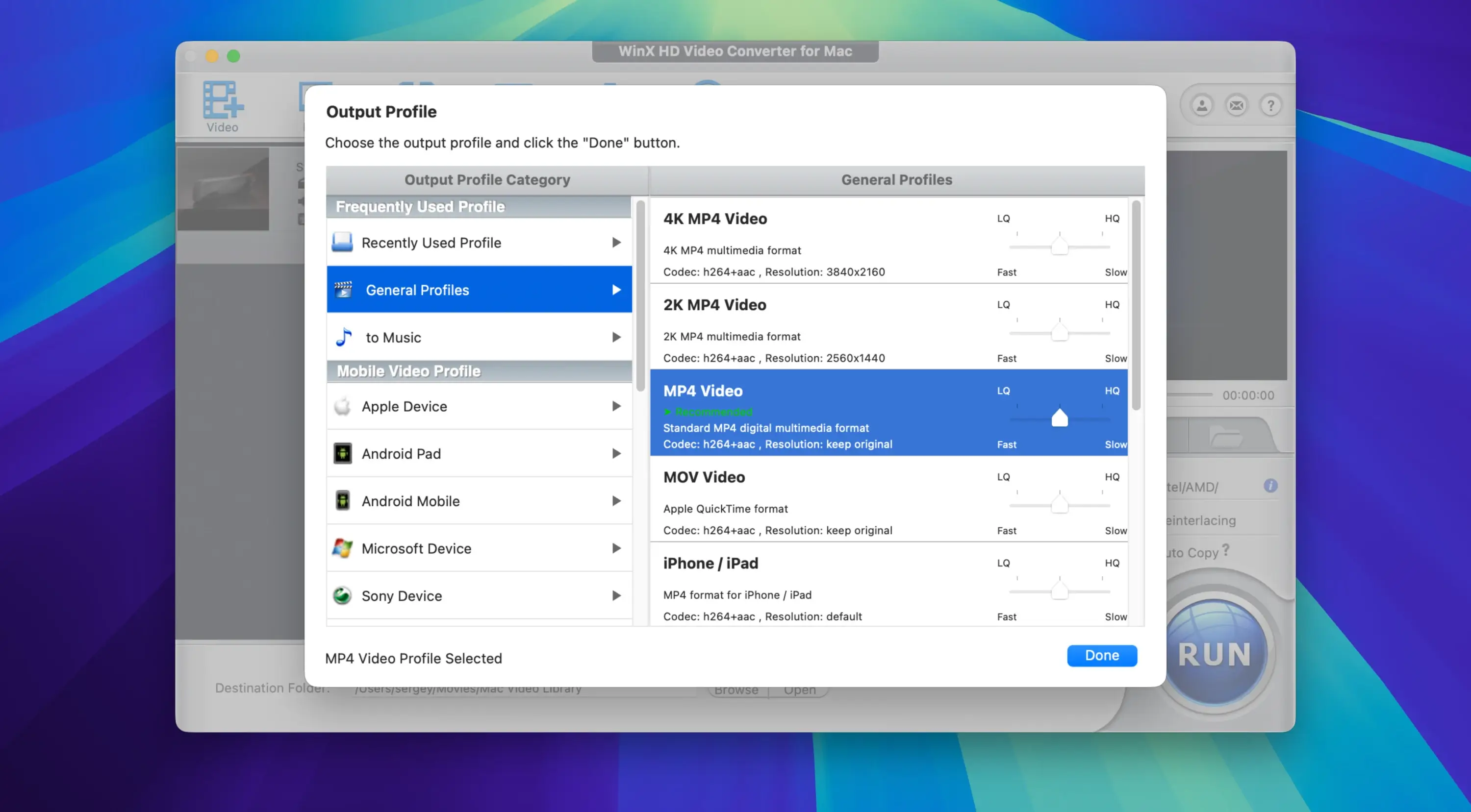Viewport: 1471px width, 812px height.
Task: Click the playback time 00:00:00
Action: click(1248, 395)
